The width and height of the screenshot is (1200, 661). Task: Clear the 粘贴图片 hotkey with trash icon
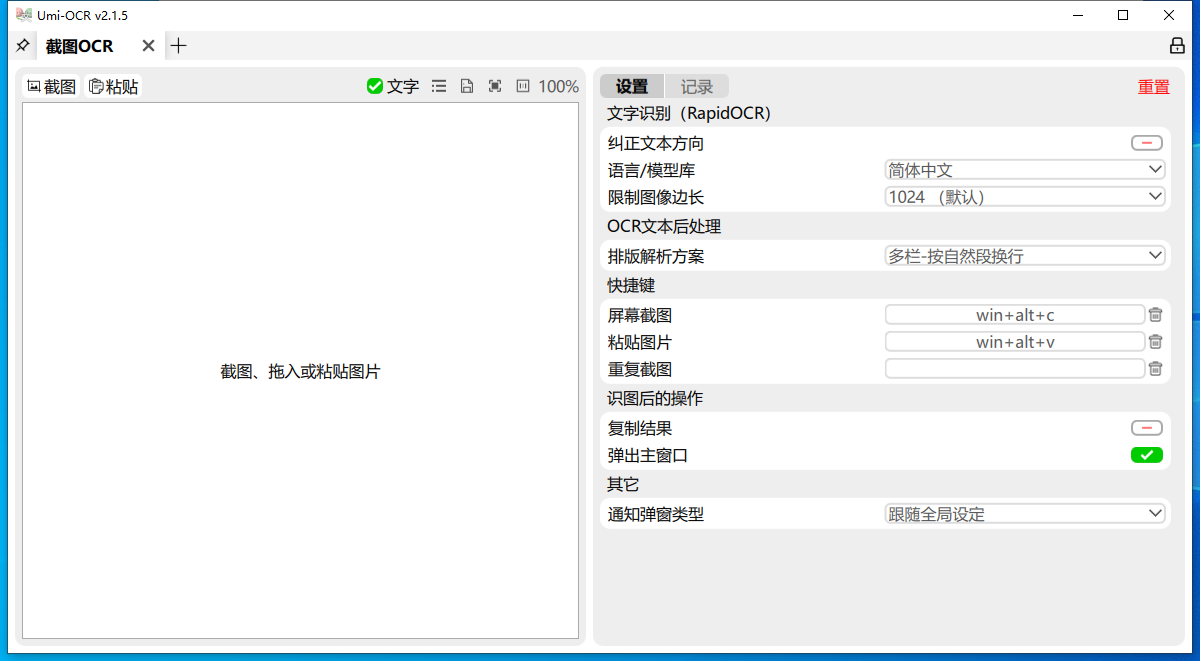[1156, 342]
